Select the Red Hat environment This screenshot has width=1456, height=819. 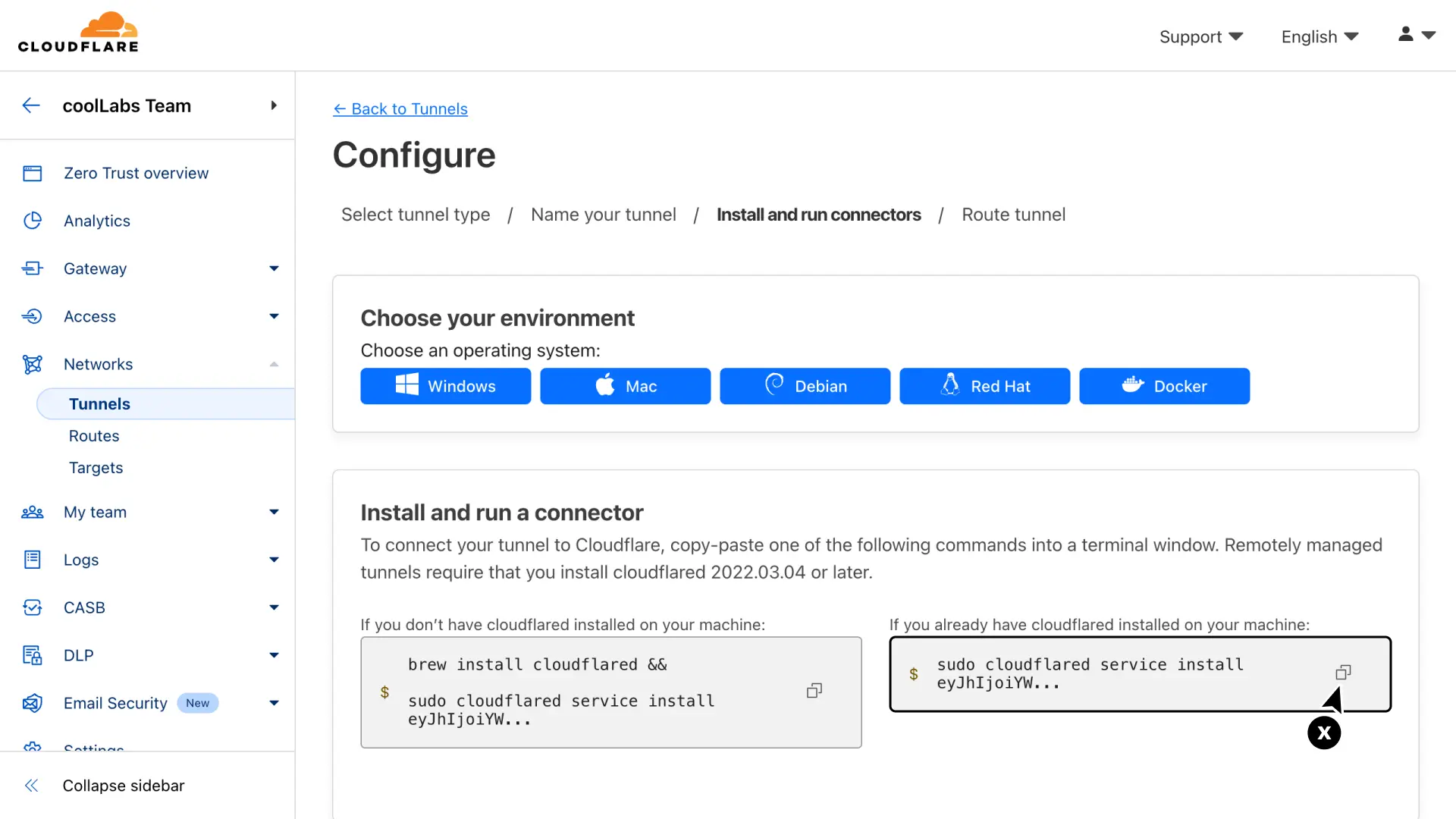point(984,386)
